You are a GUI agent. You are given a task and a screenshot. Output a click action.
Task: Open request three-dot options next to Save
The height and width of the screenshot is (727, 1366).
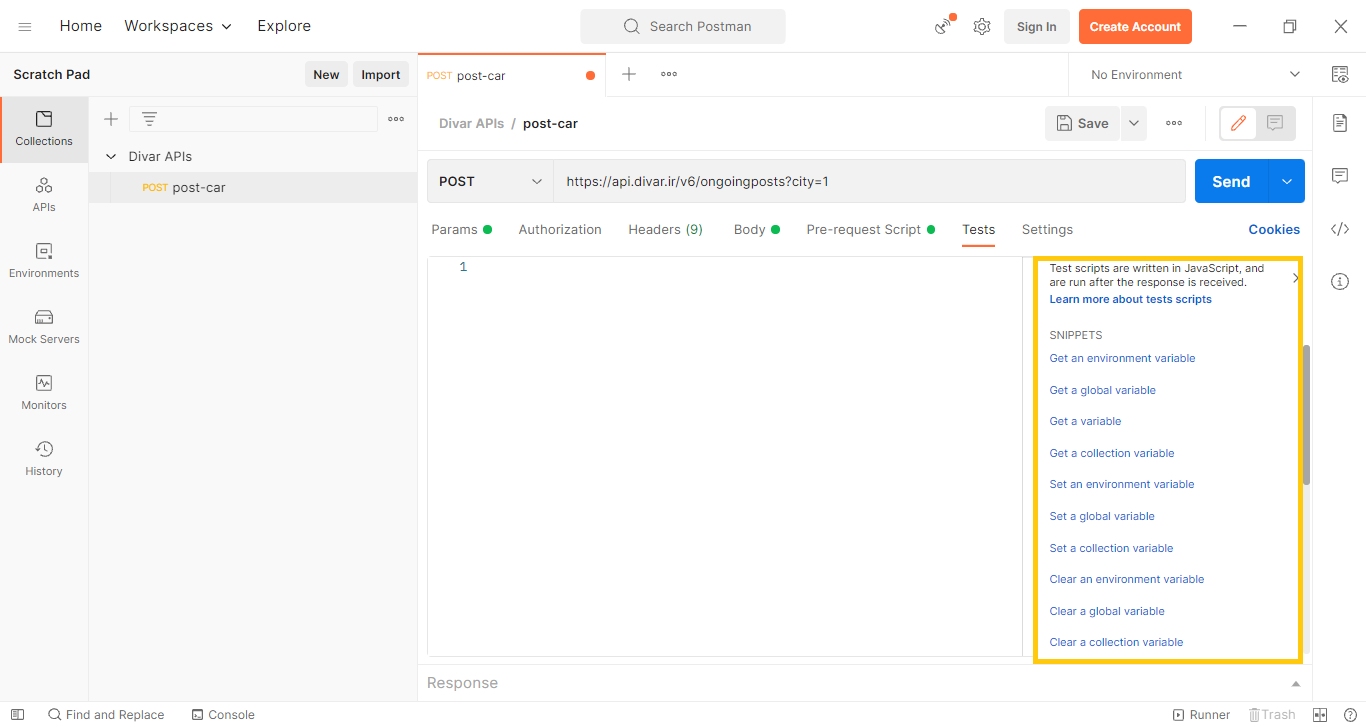click(x=1174, y=123)
